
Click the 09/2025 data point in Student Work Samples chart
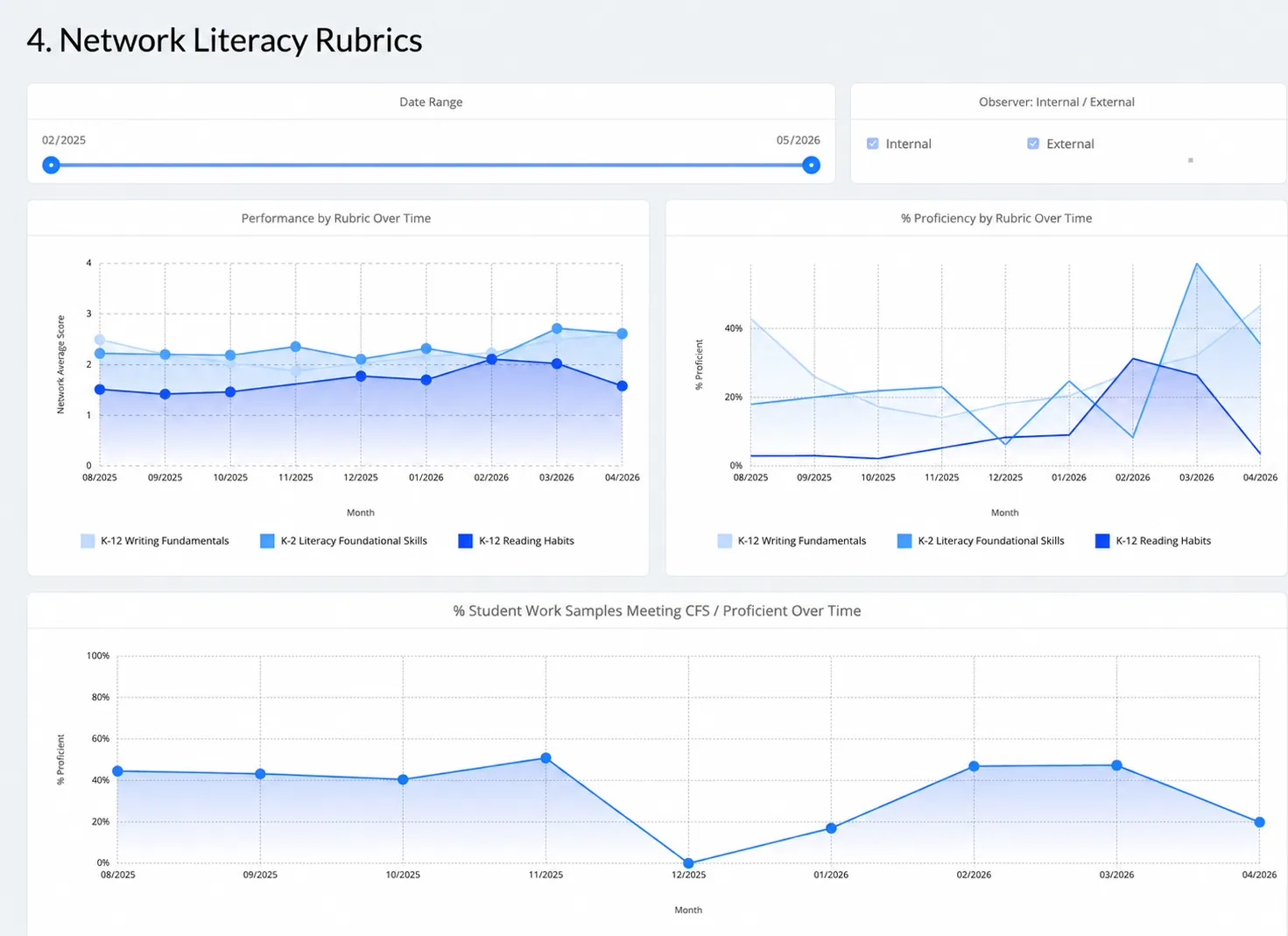click(260, 774)
